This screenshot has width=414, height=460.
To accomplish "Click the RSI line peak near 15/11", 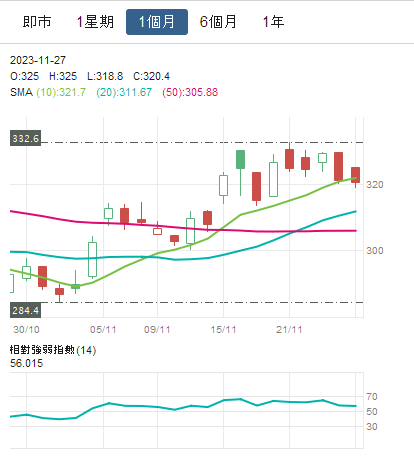I will point(240,399).
